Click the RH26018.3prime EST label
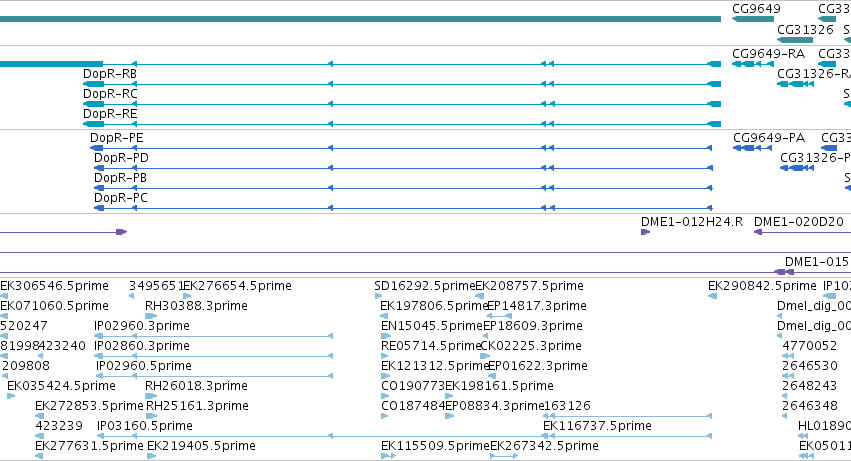This screenshot has width=851, height=461. click(x=196, y=387)
